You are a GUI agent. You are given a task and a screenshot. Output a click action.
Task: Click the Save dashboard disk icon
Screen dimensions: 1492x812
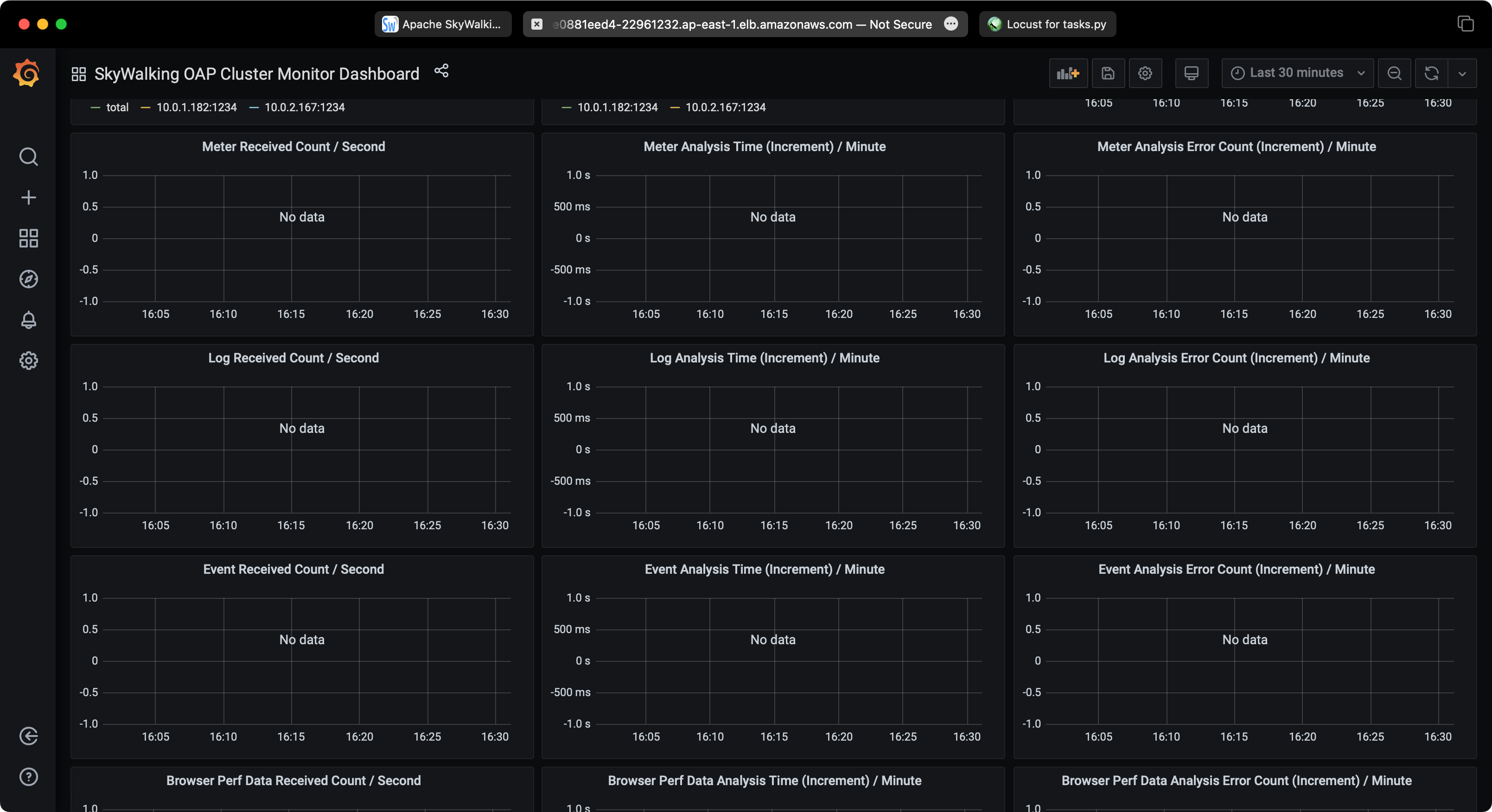1108,74
